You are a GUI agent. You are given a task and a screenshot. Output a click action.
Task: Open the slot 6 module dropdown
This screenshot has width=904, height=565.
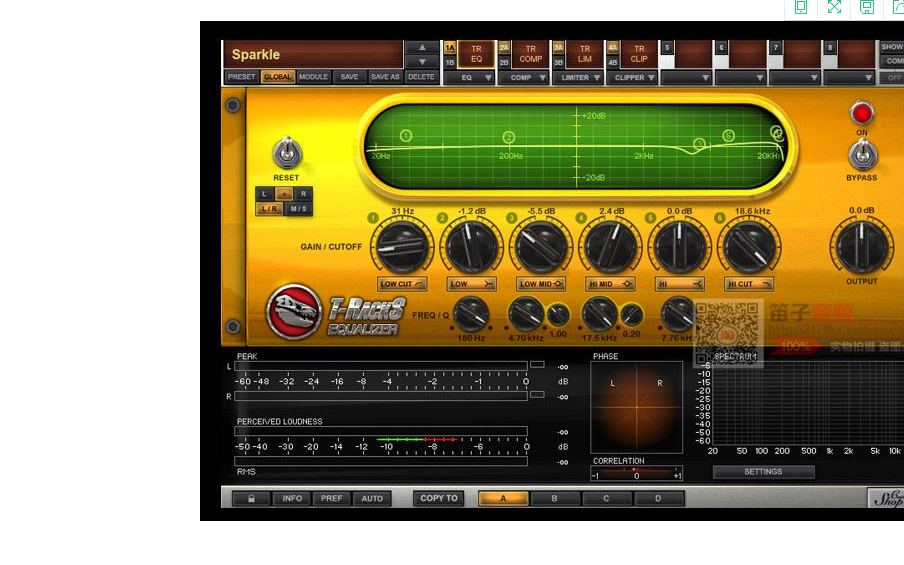(740, 77)
